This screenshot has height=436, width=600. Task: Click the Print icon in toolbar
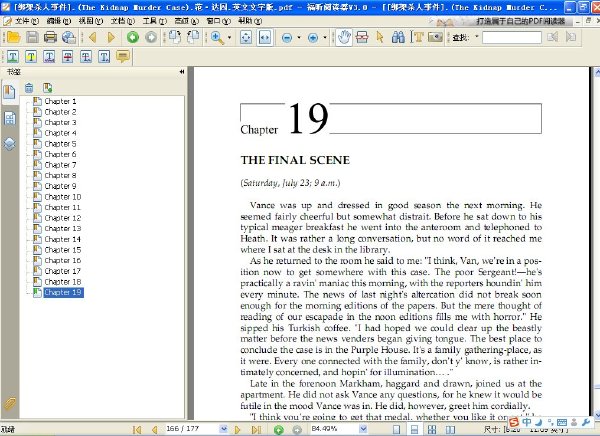tap(50, 37)
